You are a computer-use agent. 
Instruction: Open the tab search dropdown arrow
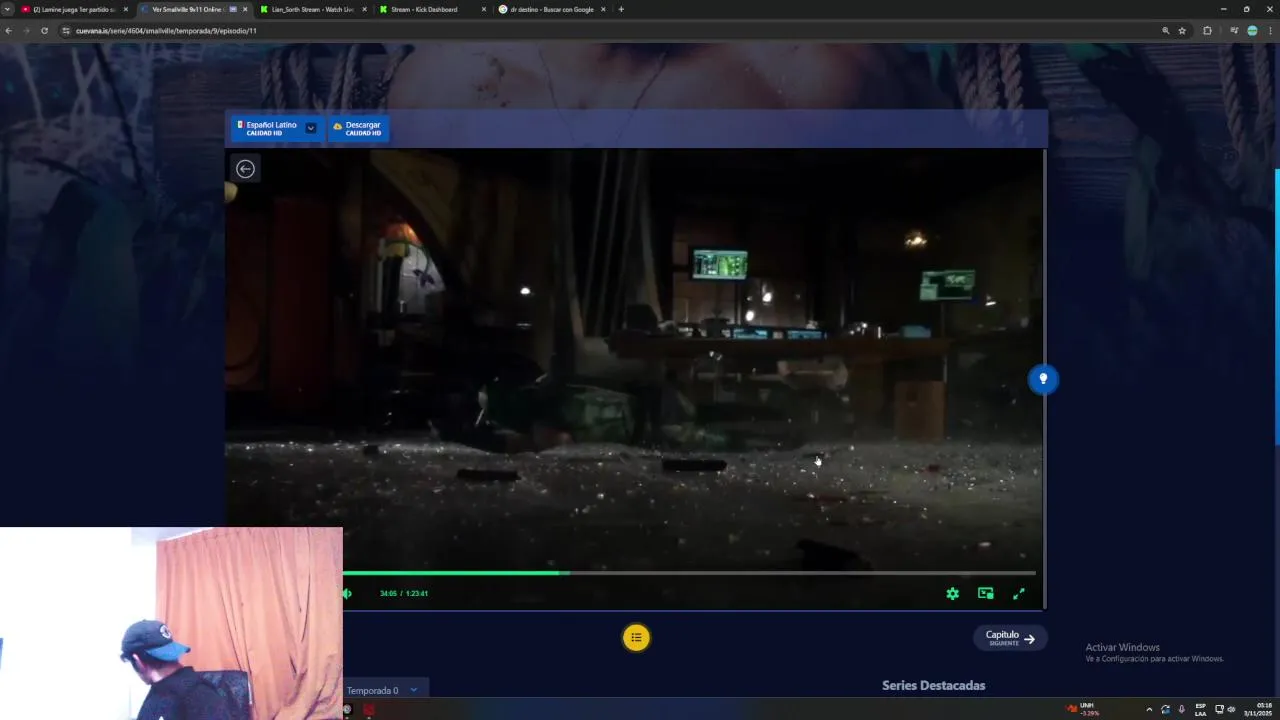coord(7,9)
